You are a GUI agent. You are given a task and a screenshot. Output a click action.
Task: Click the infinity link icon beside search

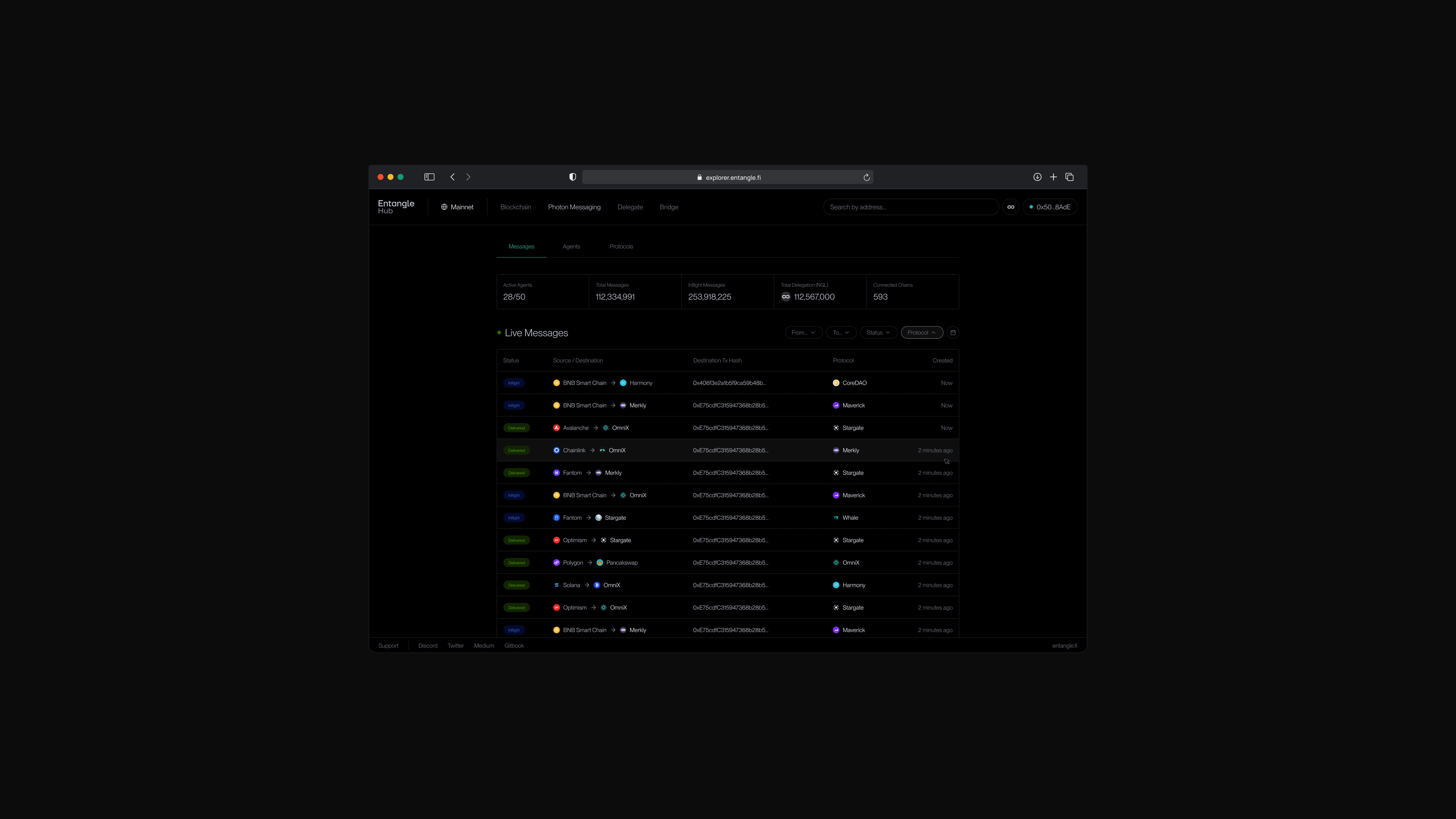coord(1011,207)
